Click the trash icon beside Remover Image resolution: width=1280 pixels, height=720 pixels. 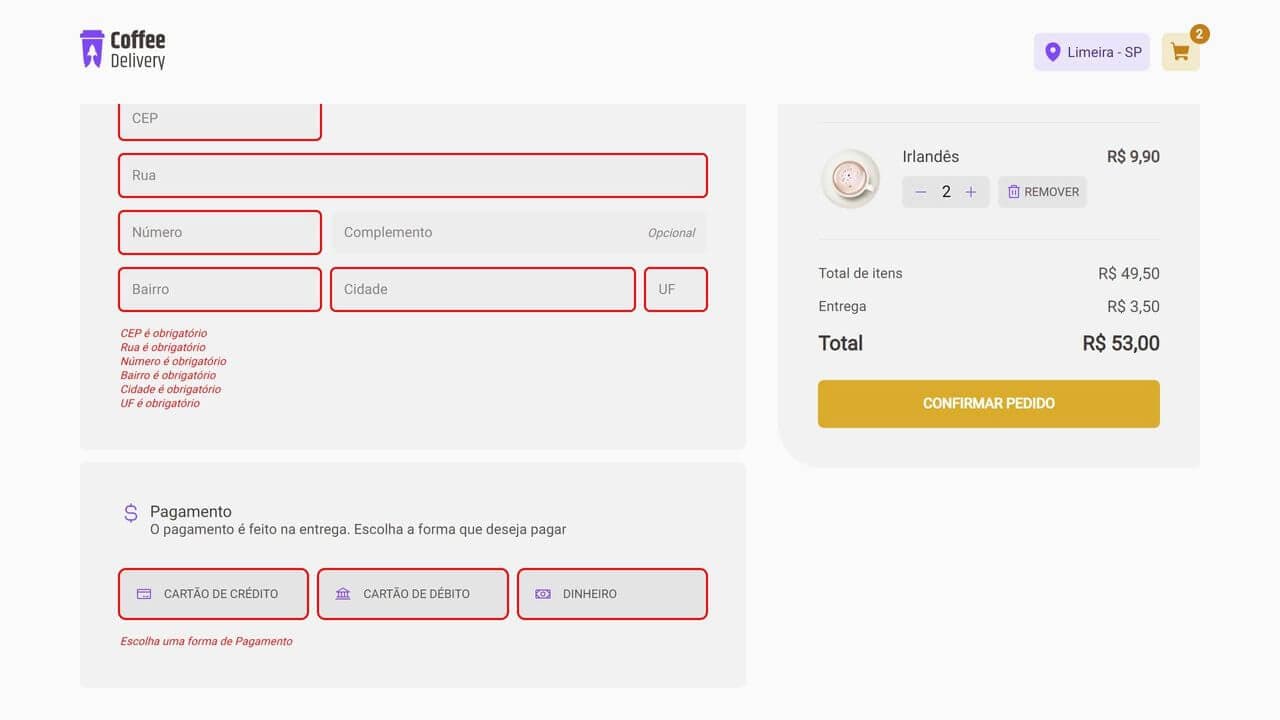[x=1013, y=191]
